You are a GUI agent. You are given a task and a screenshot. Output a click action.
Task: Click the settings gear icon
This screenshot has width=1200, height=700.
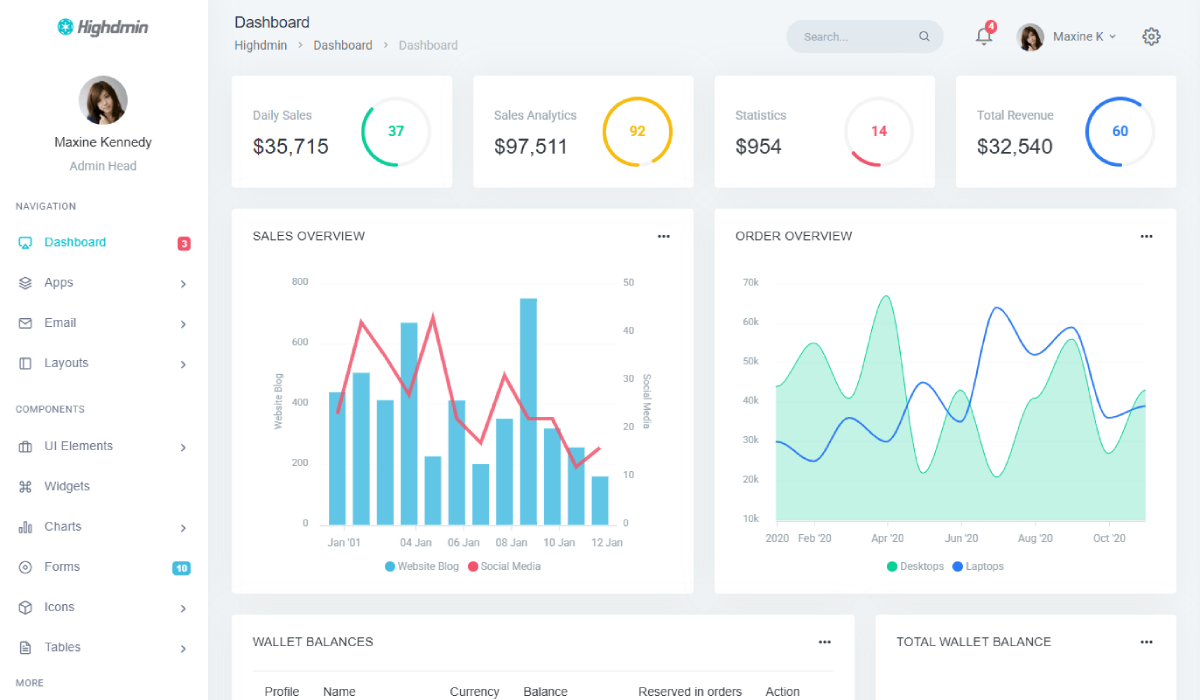1151,37
